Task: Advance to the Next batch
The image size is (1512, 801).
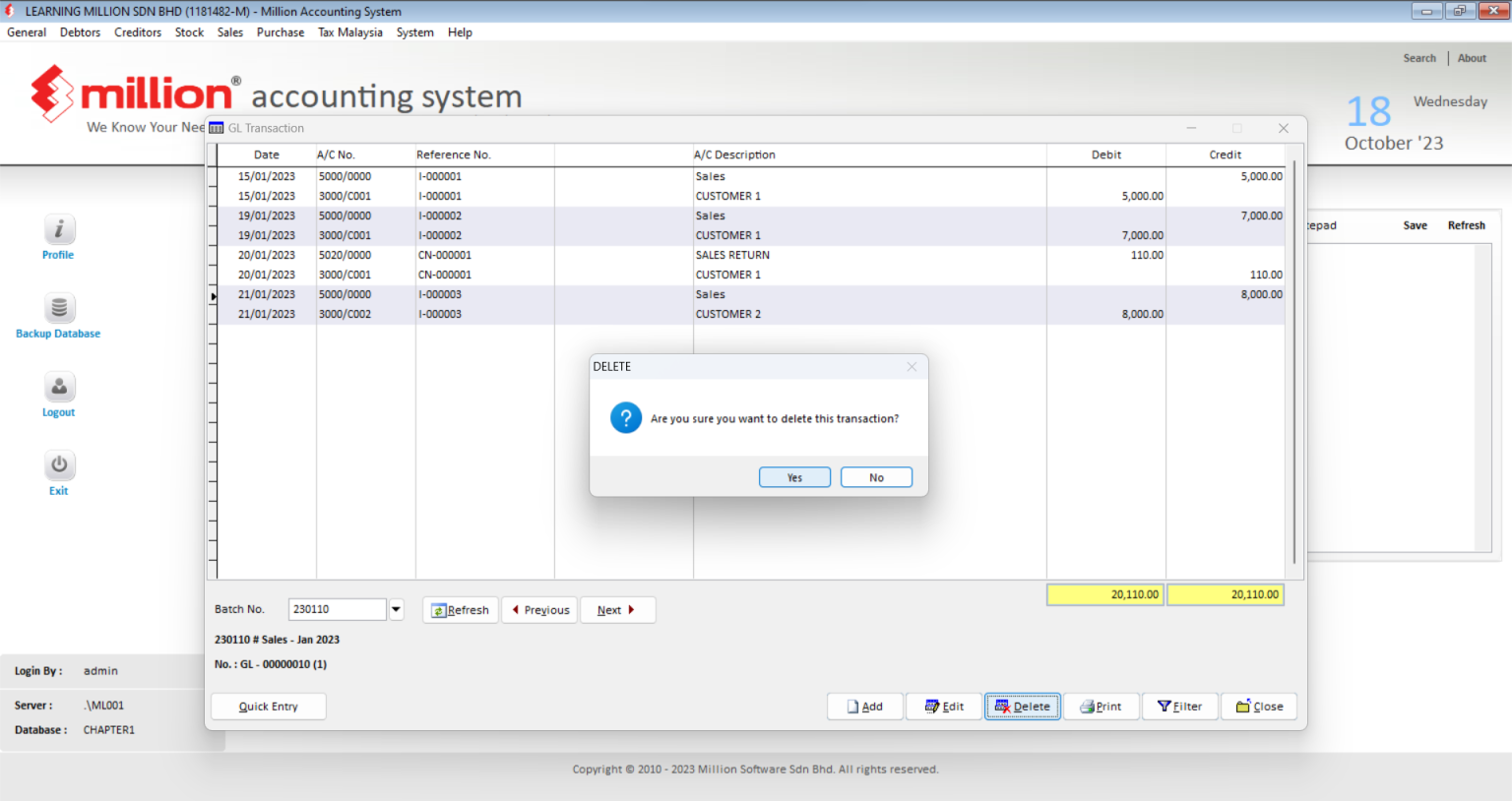Action: coord(617,609)
